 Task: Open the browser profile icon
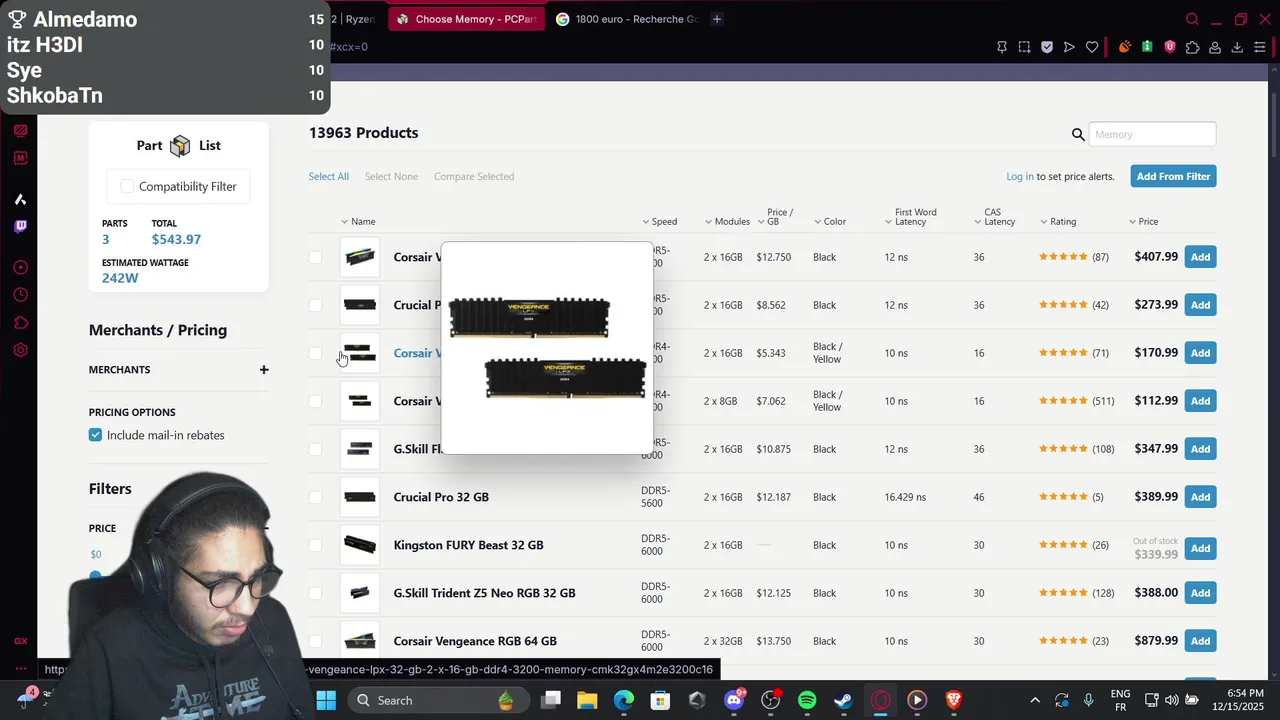pos(1215,47)
